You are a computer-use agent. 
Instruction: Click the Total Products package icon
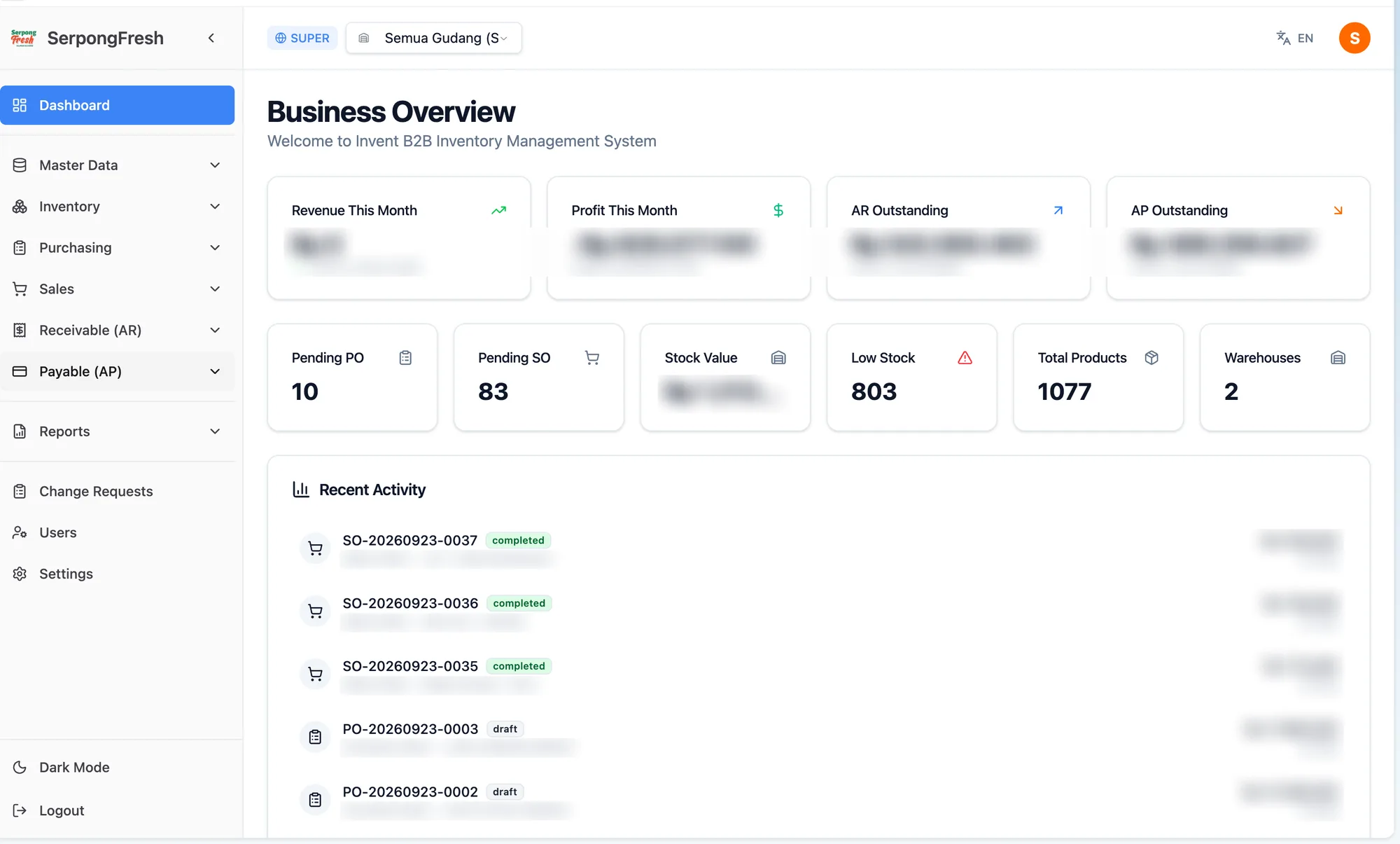coord(1151,358)
